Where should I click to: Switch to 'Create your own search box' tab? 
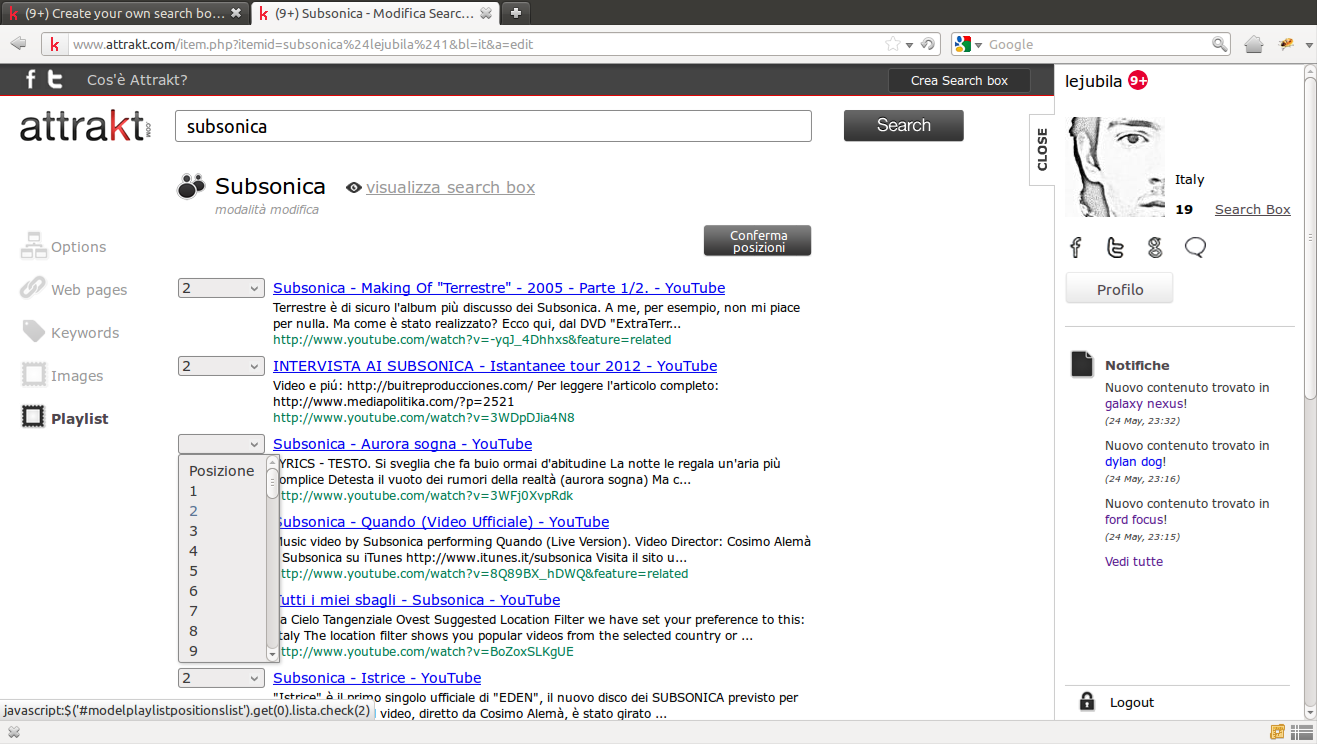(x=124, y=13)
